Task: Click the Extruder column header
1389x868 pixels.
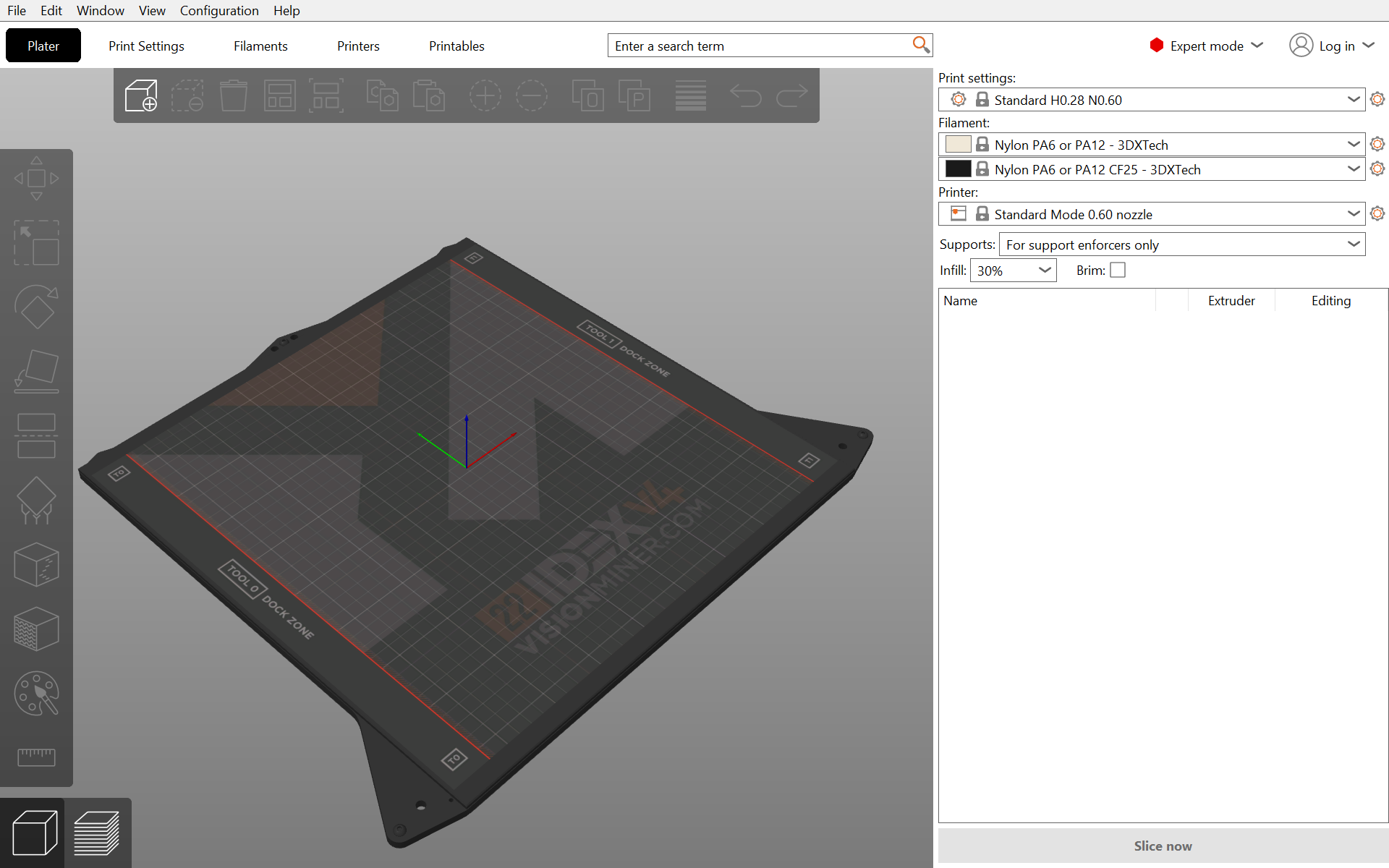Action: pos(1231,300)
